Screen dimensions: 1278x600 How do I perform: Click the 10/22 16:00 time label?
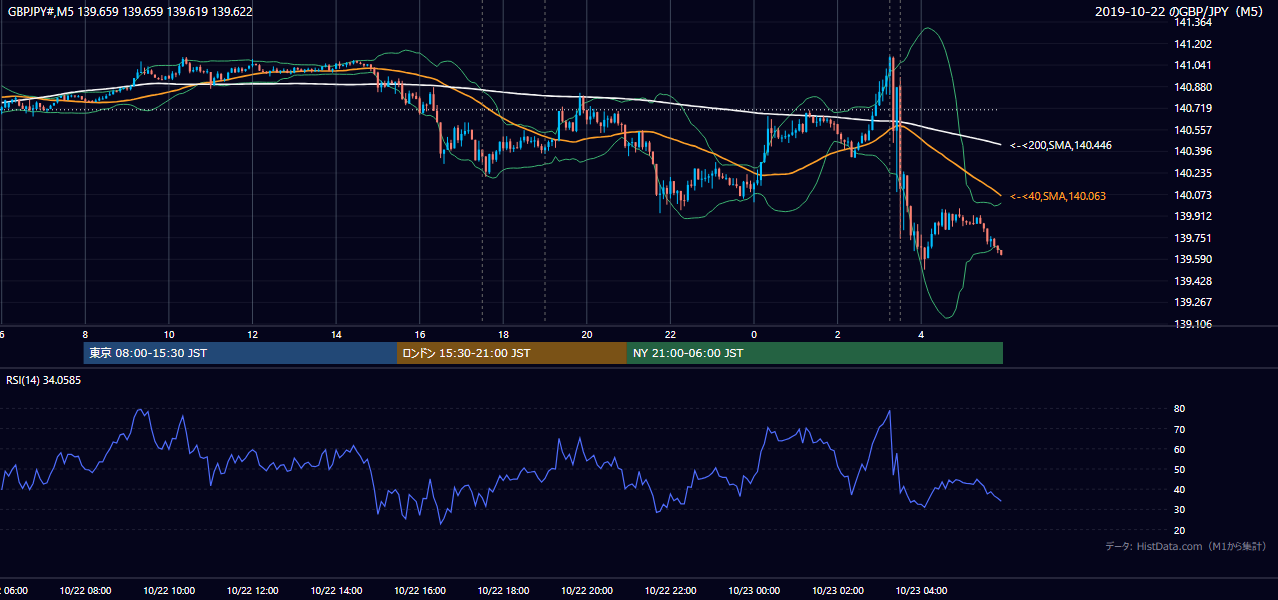(x=419, y=590)
